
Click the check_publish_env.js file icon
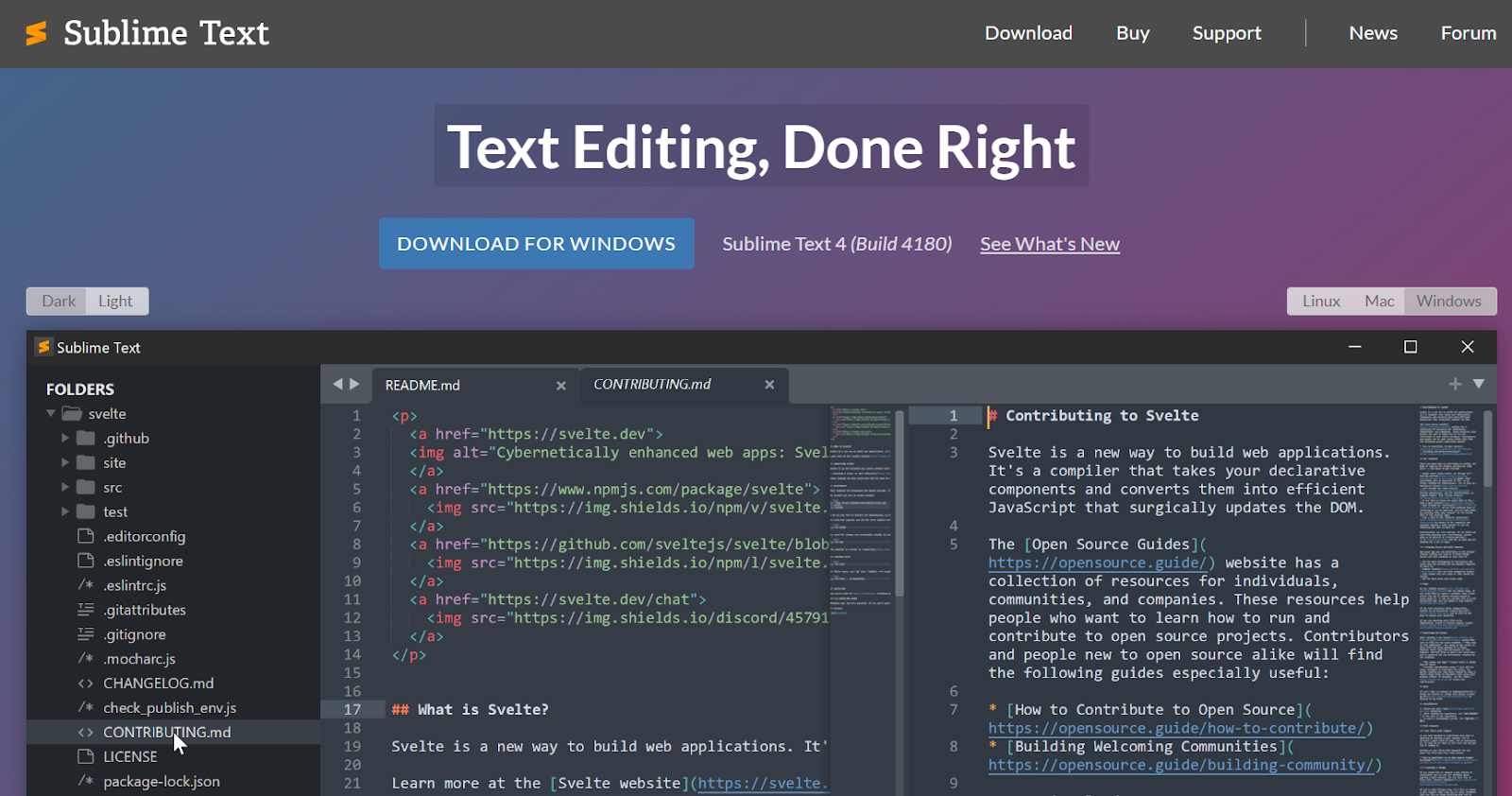pyautogui.click(x=86, y=707)
